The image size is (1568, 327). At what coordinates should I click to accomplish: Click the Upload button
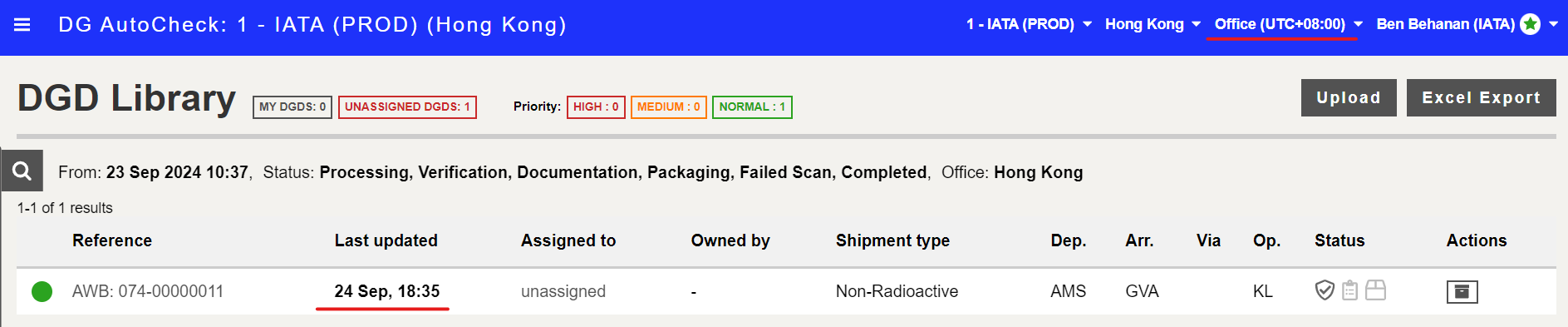(x=1349, y=98)
